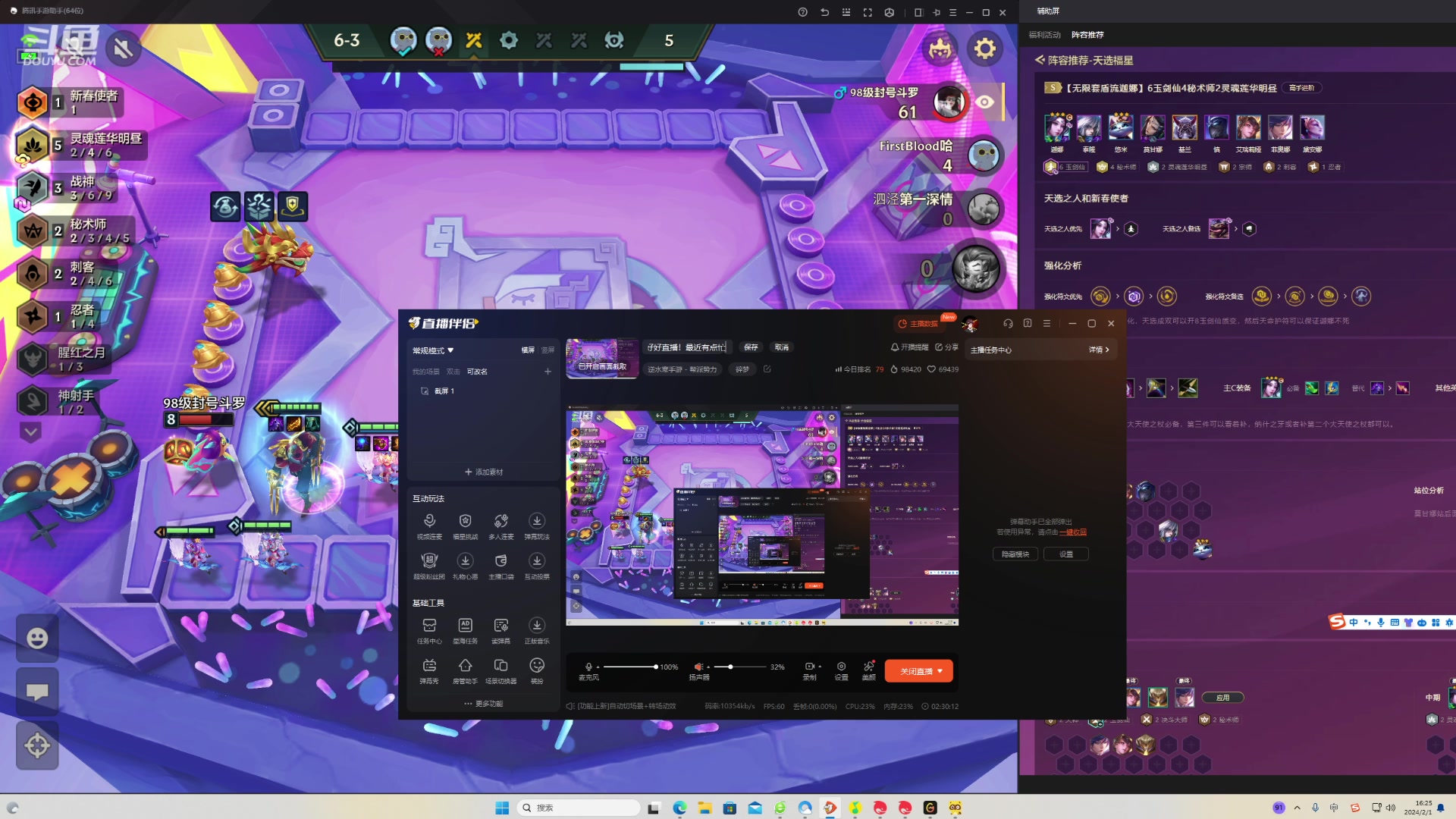This screenshot has height=819, width=1456.
Task: Open 星海任务 under 基础工具
Action: tap(465, 630)
